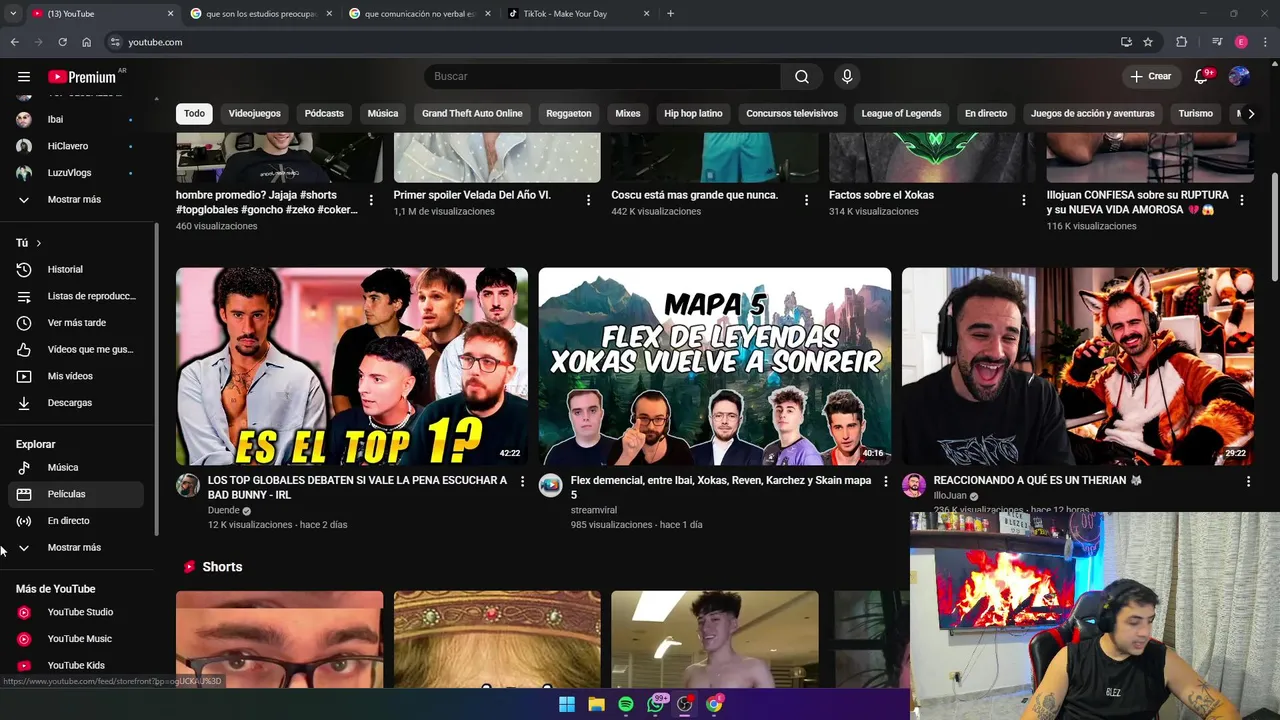Open Videos que me gustan
Screen dimensions: 1280x720
[x=76, y=349]
